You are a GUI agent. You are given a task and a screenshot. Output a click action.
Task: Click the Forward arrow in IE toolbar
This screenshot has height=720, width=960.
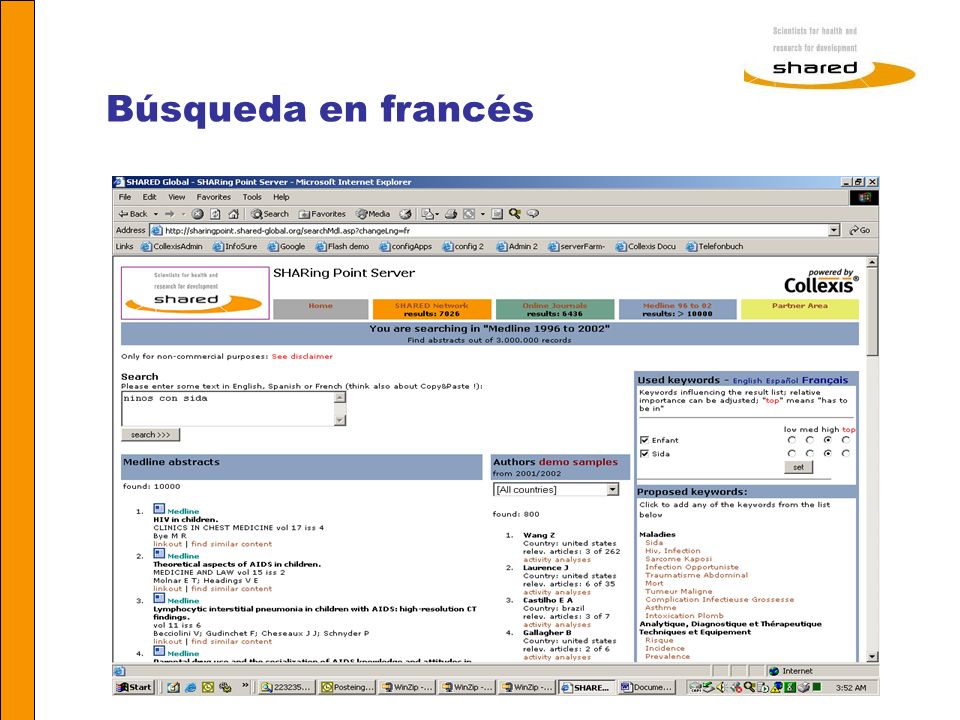pyautogui.click(x=170, y=214)
